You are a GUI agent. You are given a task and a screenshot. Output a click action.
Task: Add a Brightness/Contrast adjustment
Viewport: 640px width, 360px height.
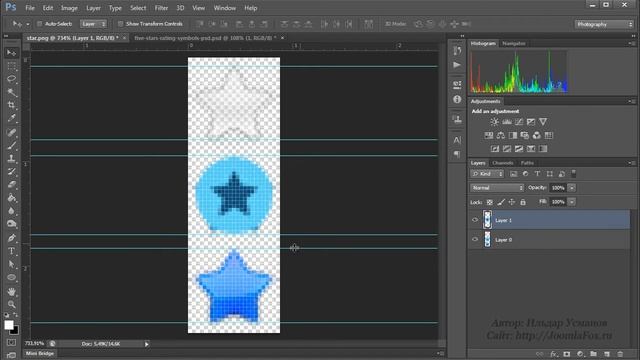494,122
